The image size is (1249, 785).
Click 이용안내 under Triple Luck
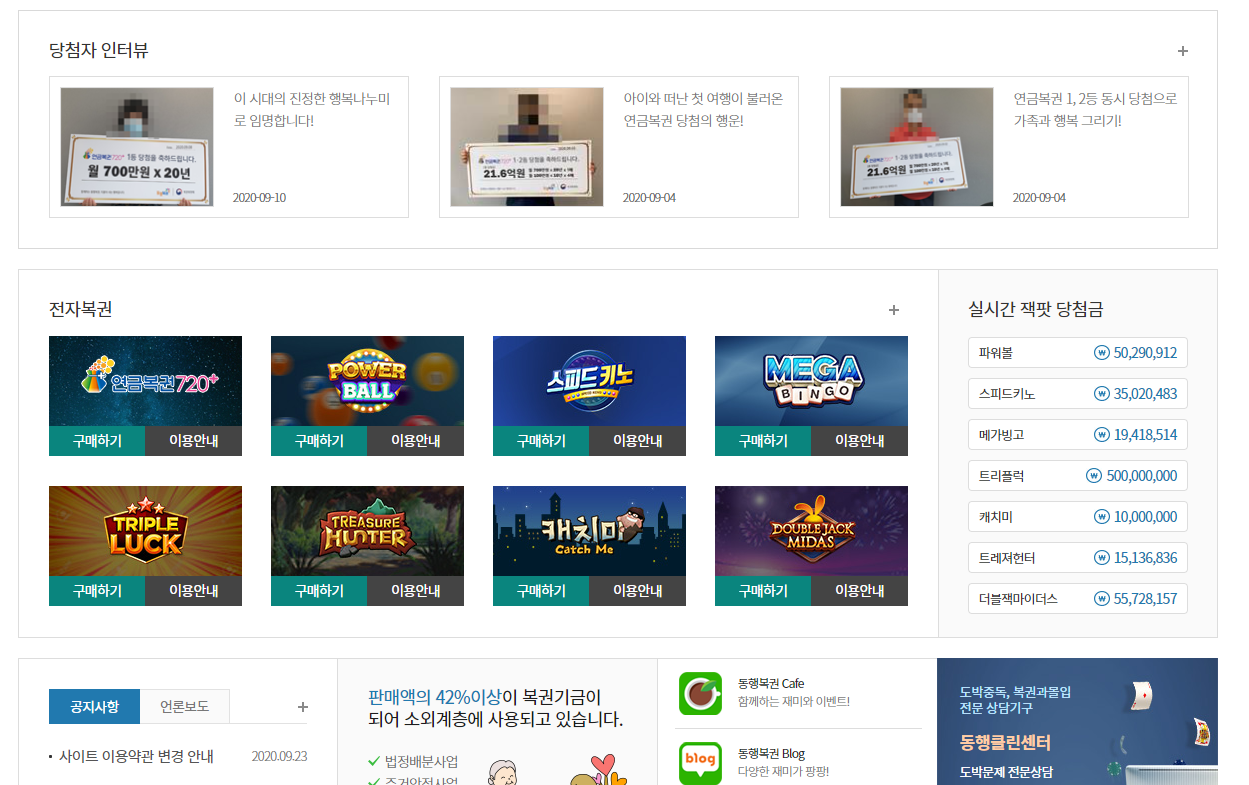click(193, 591)
